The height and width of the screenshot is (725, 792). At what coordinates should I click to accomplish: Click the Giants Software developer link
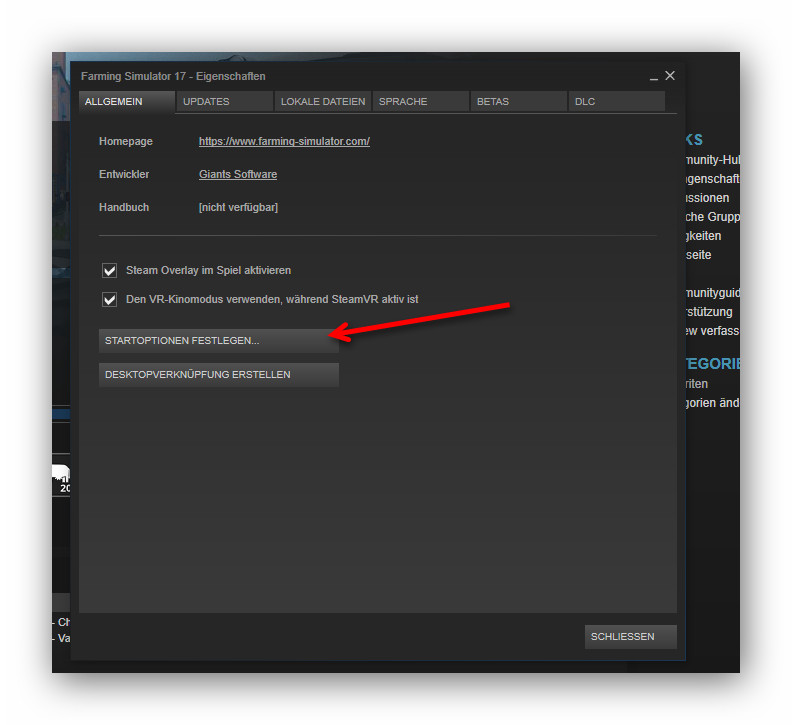(x=238, y=175)
